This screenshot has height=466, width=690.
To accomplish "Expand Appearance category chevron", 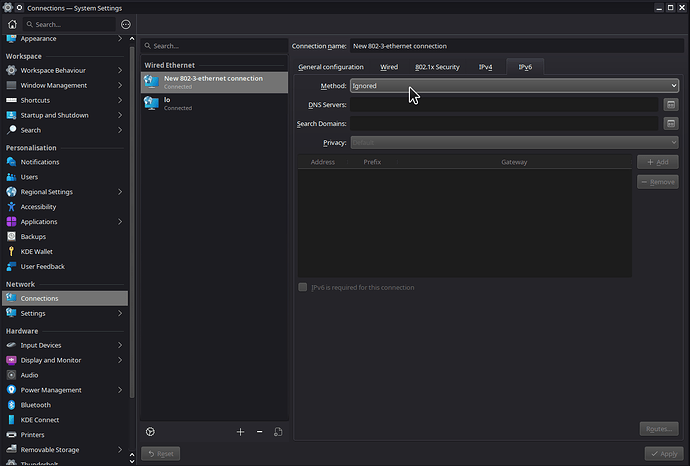I will pyautogui.click(x=120, y=39).
